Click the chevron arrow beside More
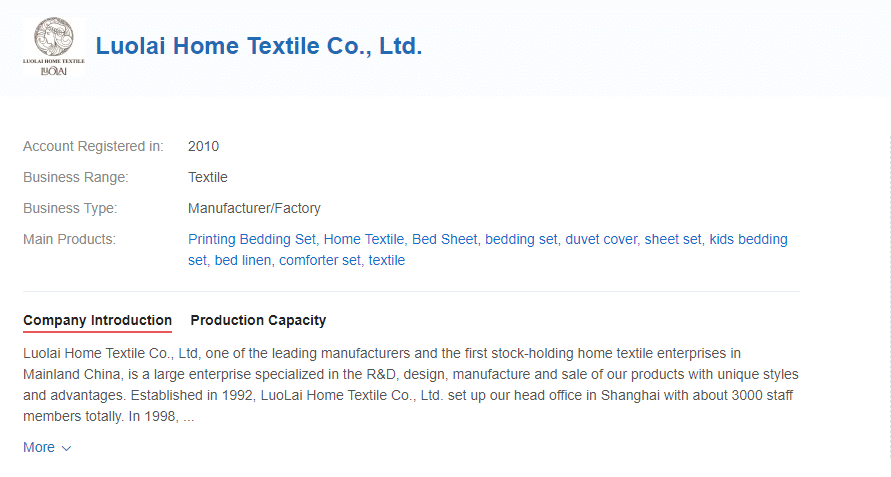This screenshot has width=891, height=477. 66,448
